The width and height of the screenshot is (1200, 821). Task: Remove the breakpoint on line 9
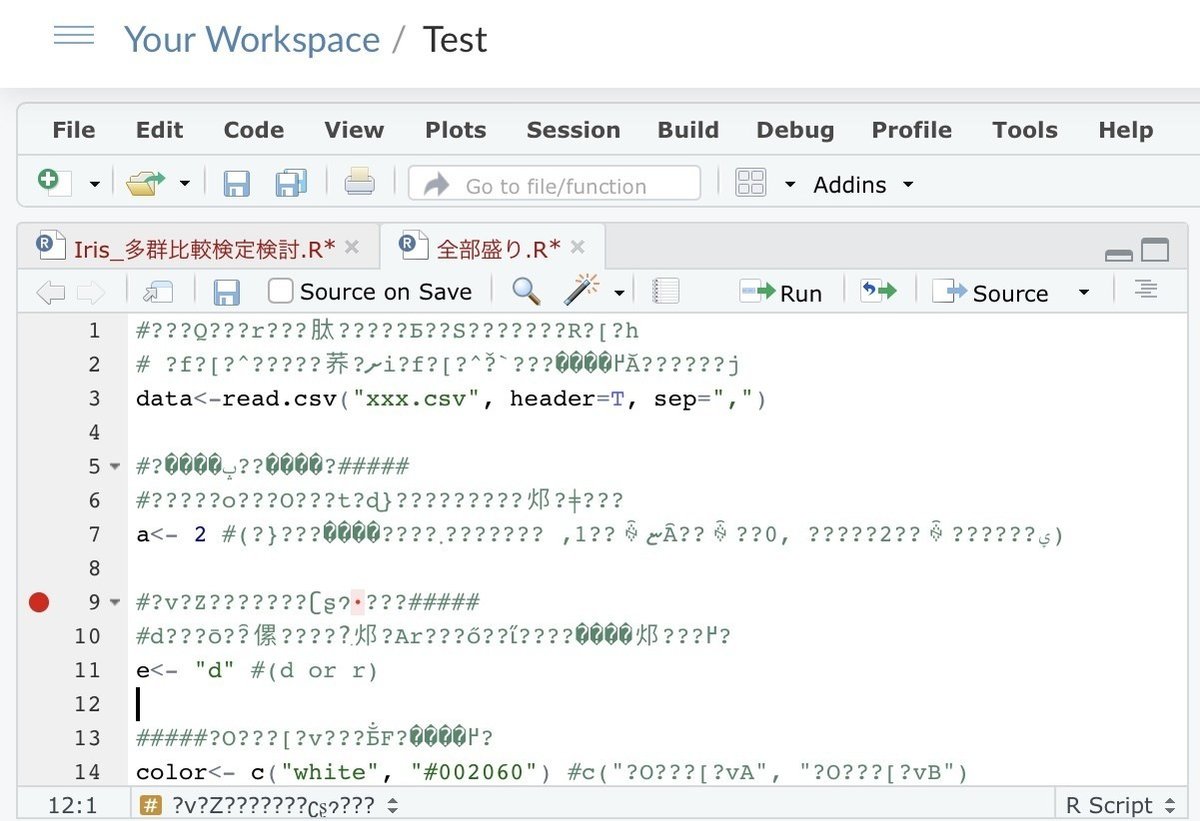(38, 602)
